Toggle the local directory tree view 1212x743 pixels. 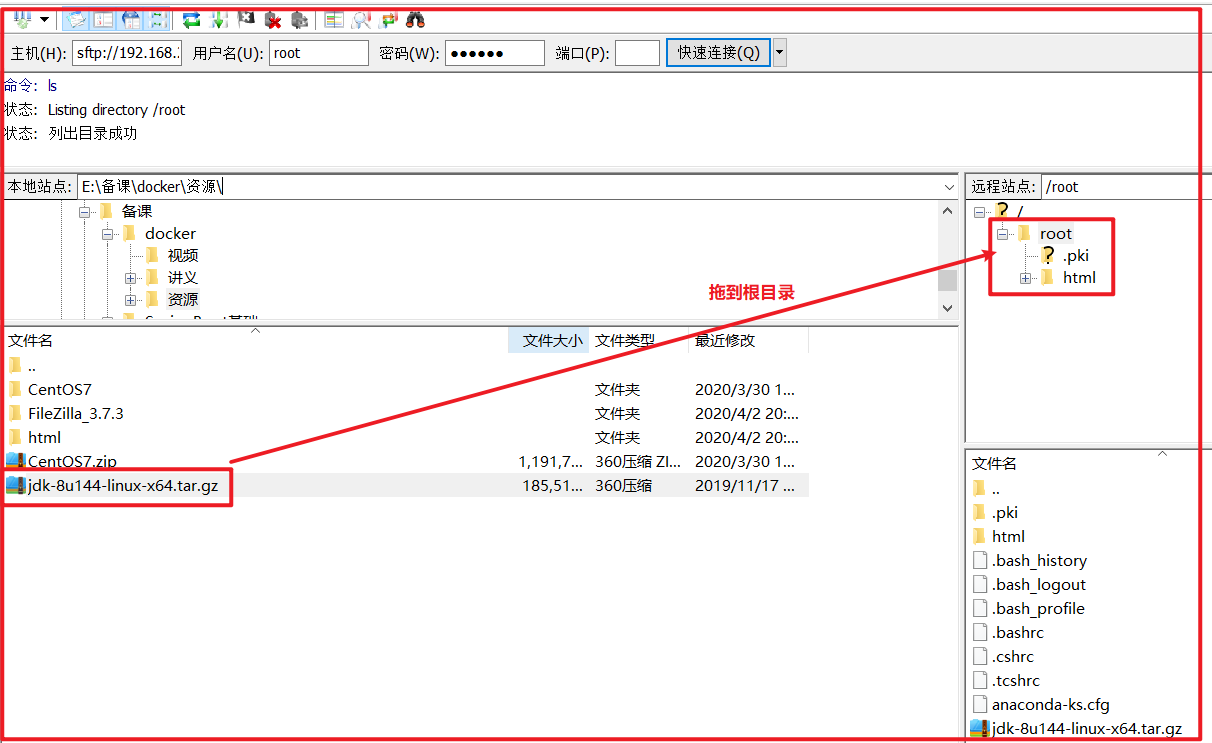[103, 19]
